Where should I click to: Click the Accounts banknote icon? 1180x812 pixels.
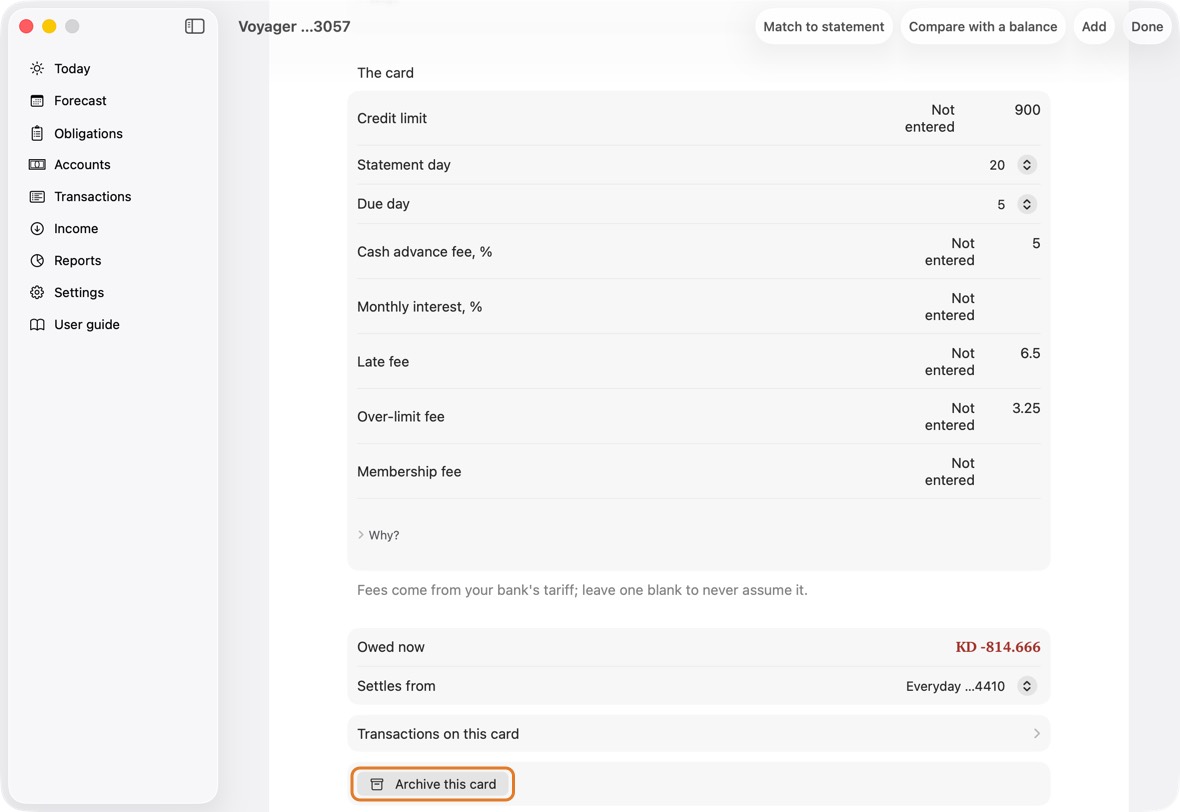coord(37,165)
